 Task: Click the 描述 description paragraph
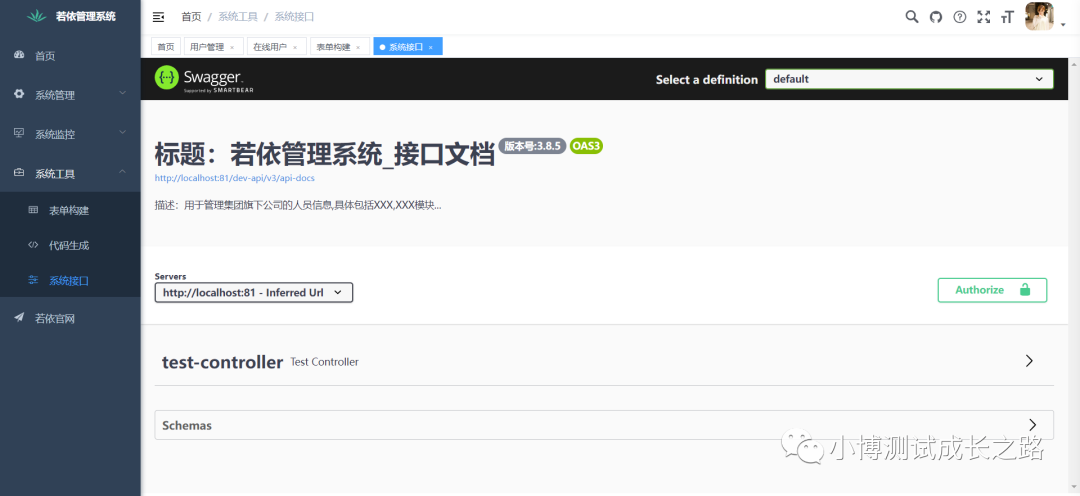(x=298, y=205)
